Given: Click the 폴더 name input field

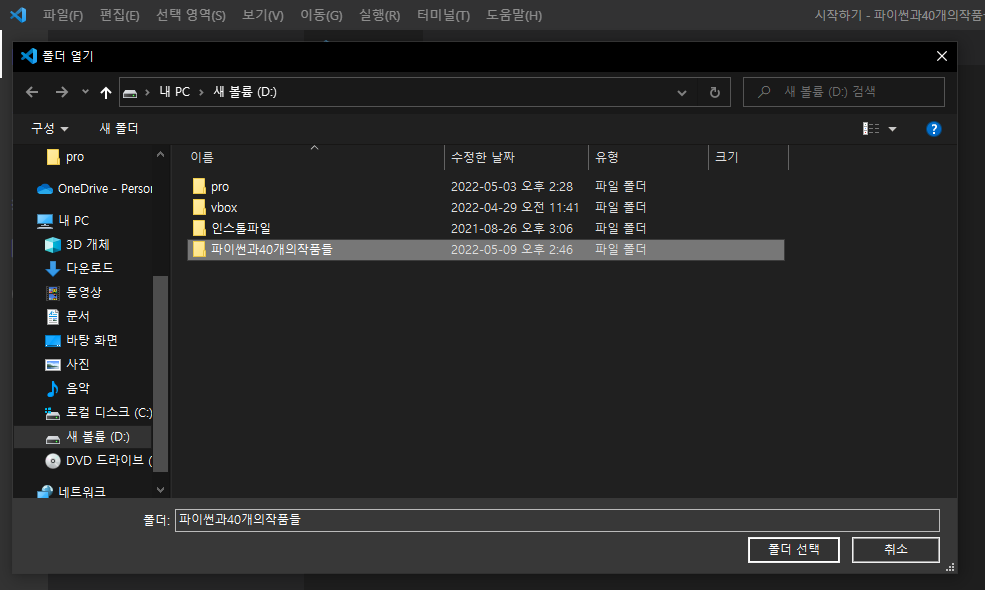Looking at the screenshot, I should [x=557, y=520].
